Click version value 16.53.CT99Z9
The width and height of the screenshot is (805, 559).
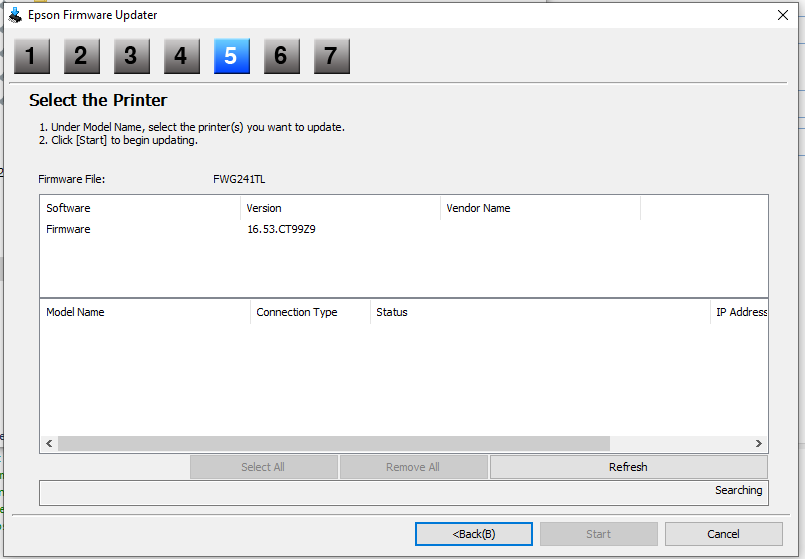point(281,229)
